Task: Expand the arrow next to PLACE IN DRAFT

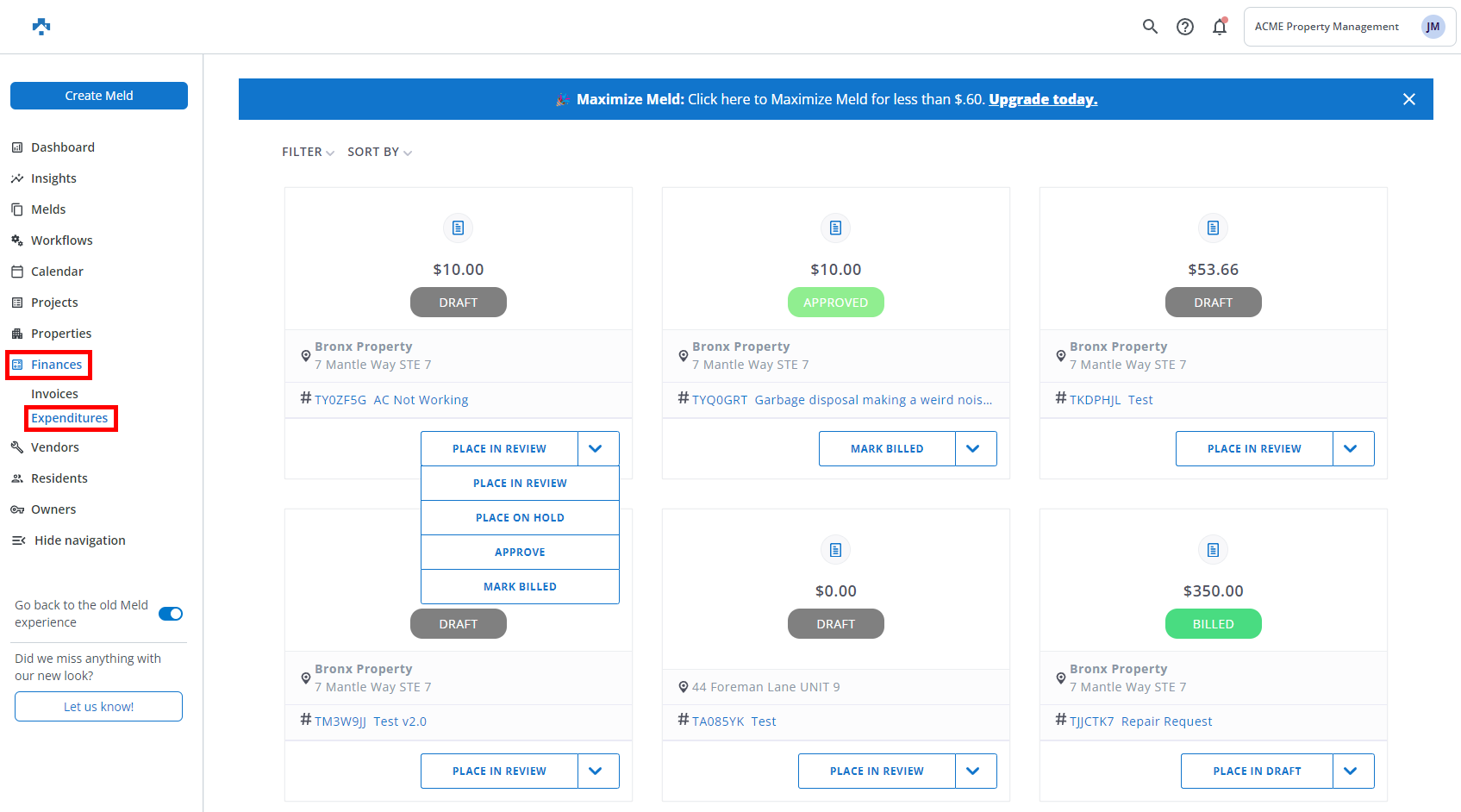Action: 1352,771
